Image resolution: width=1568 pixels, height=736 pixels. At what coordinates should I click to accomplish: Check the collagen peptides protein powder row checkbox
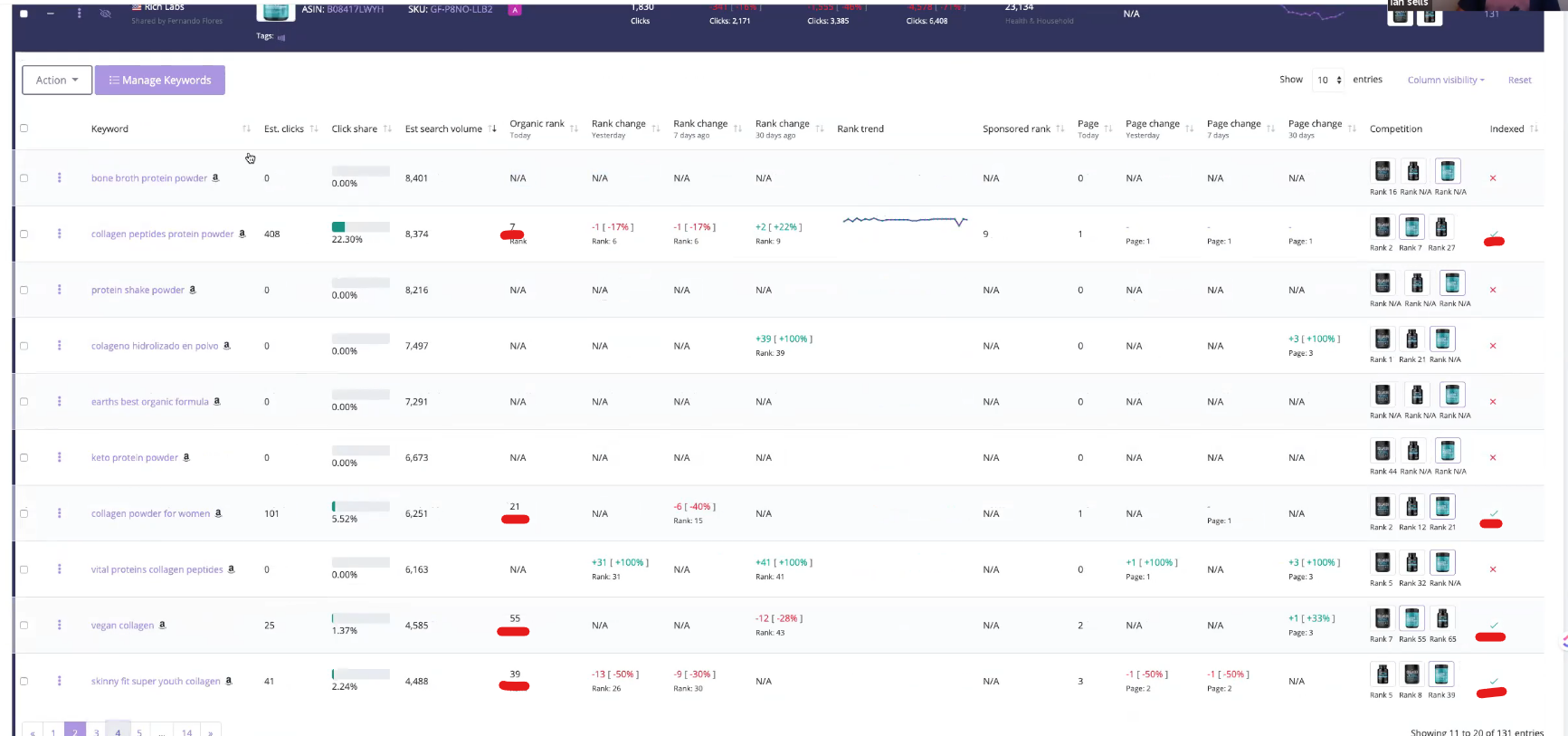pyautogui.click(x=24, y=234)
